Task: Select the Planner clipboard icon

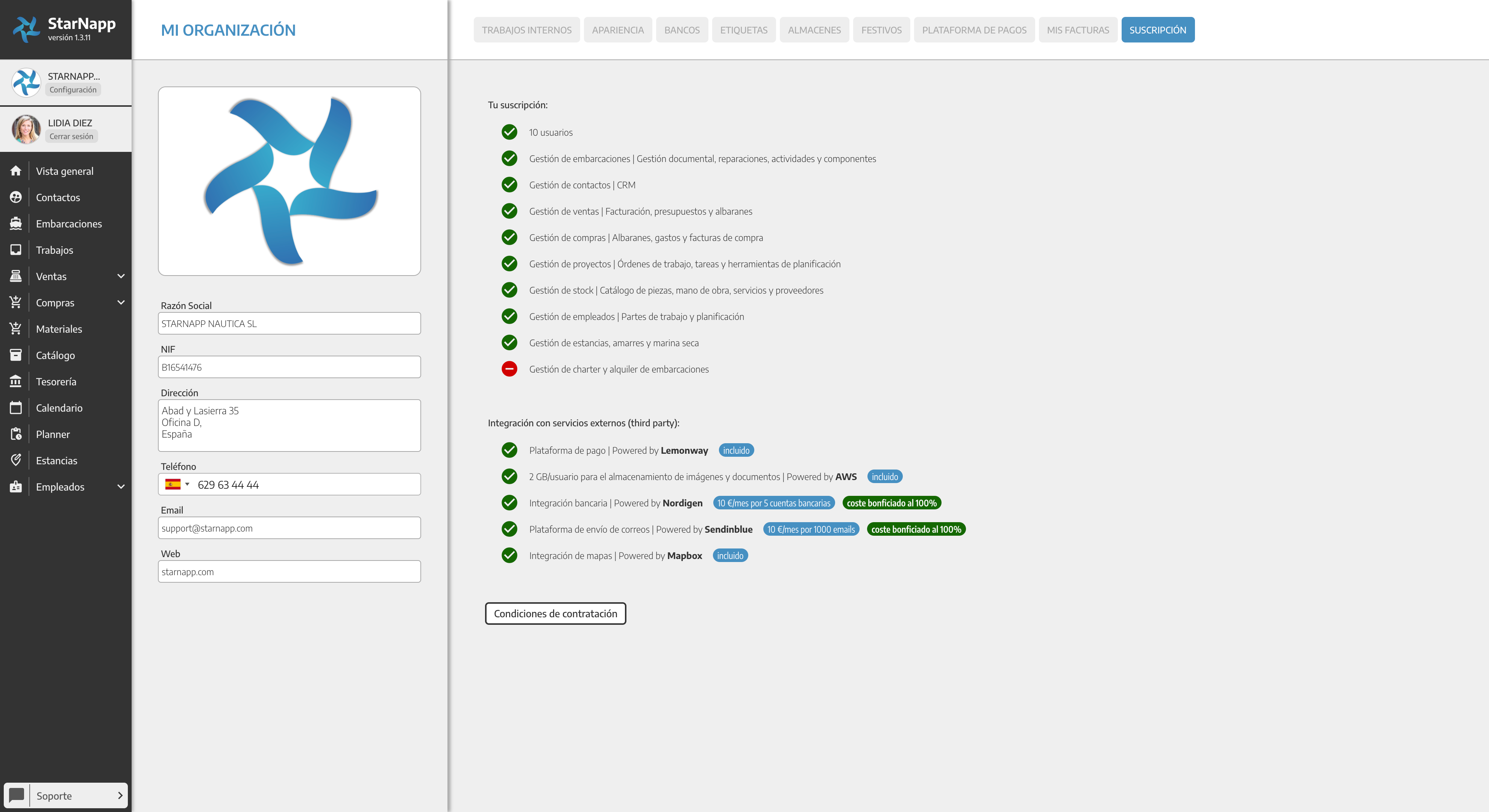Action: [16, 434]
